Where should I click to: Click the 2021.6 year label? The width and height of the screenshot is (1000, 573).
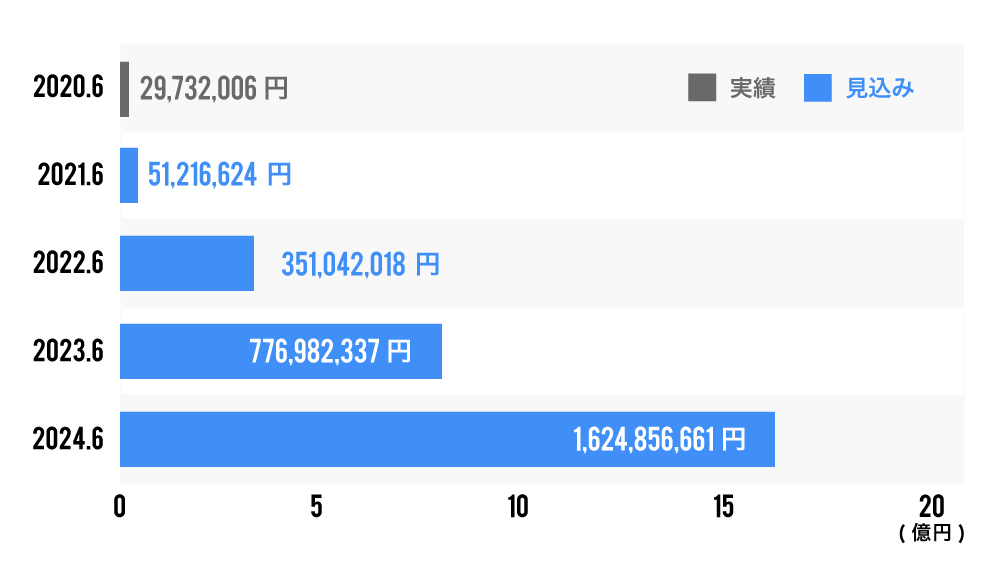pyautogui.click(x=70, y=176)
